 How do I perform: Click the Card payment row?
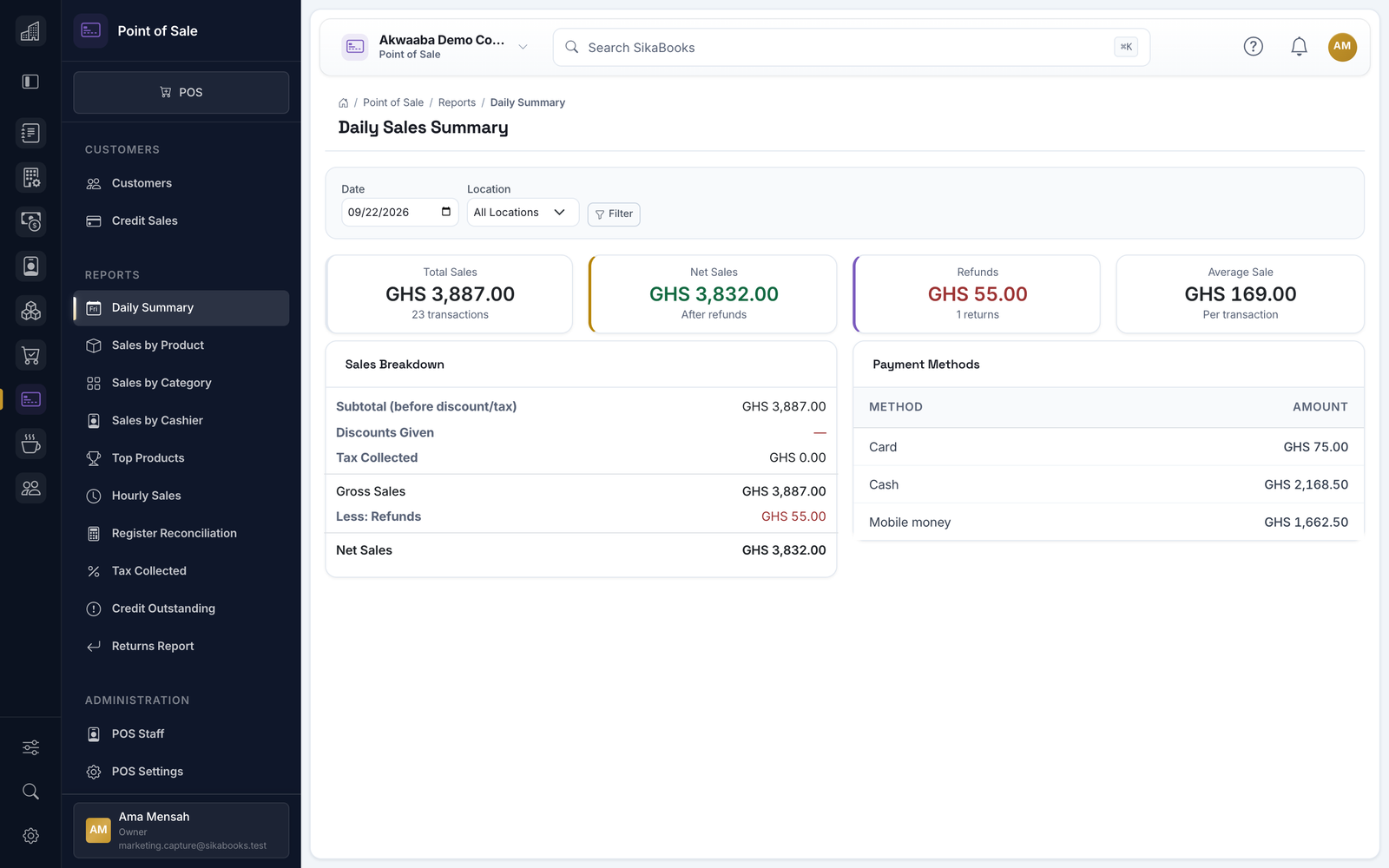coord(1109,447)
